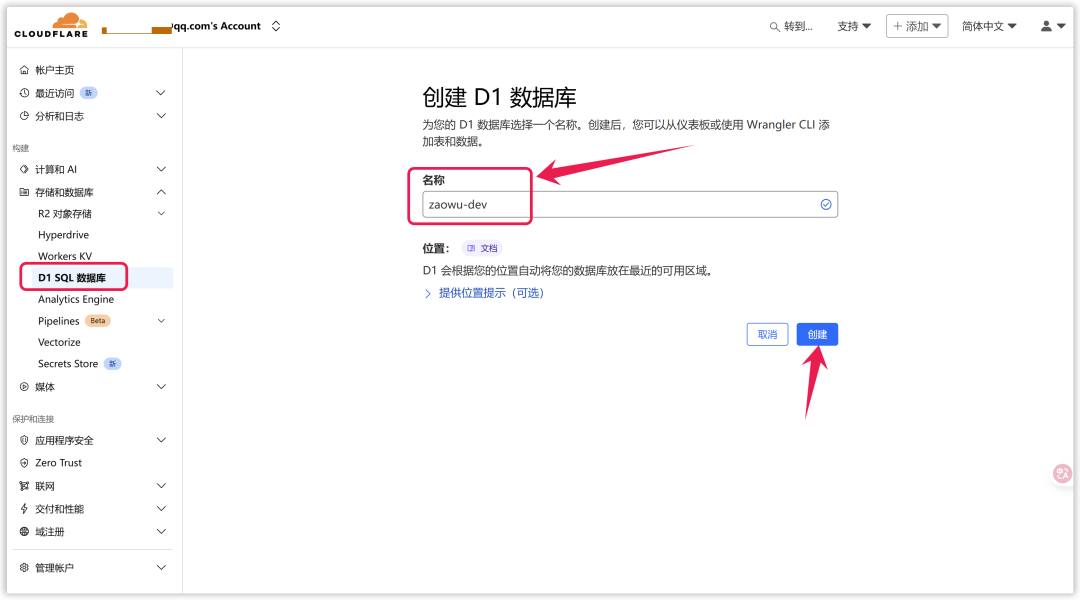The width and height of the screenshot is (1080, 600).
Task: Click the globe icon beside 域注册
Action: coord(24,532)
